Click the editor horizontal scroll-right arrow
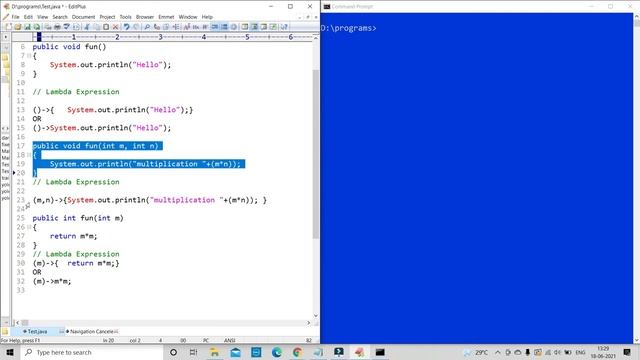Viewport: 640px width, 360px height. point(309,322)
